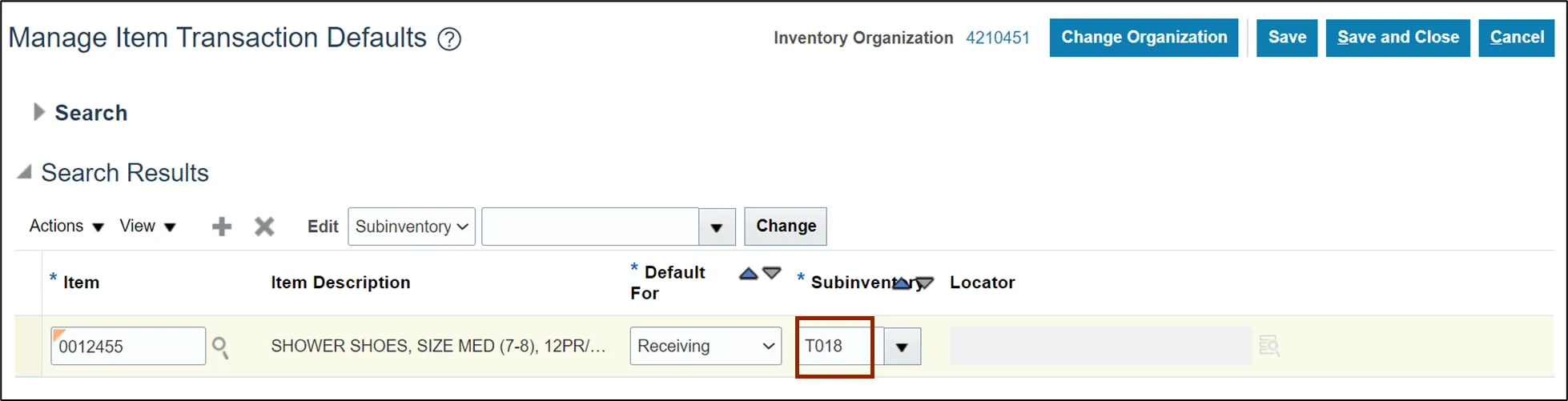Search for item using magnifier icon

click(x=220, y=347)
